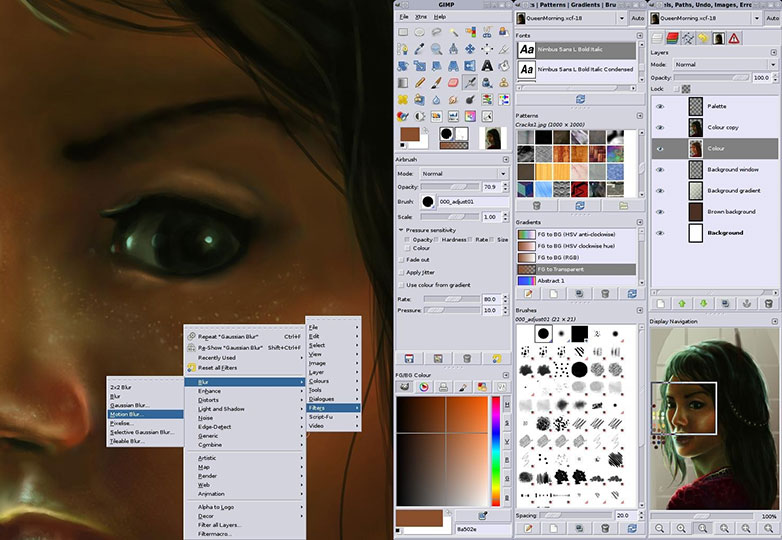
Task: Select the Blur/Sharpen droplet tool
Action: 436,99
